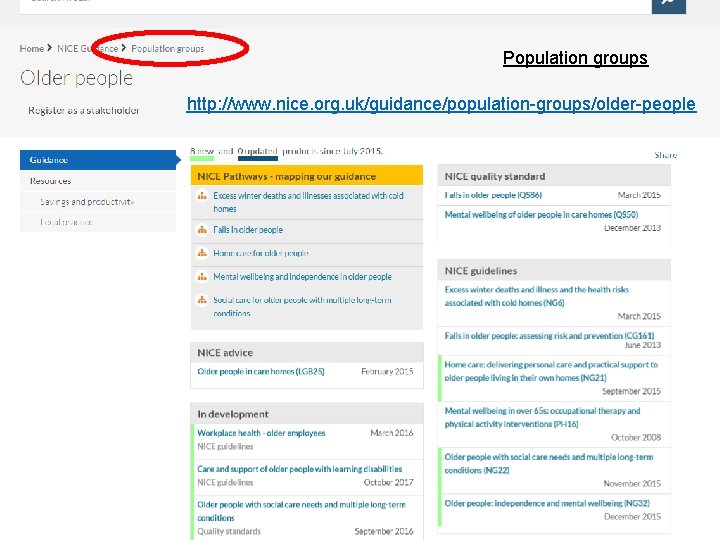Open Home care guideline (NG21)
720x540 pixels.
point(551,371)
